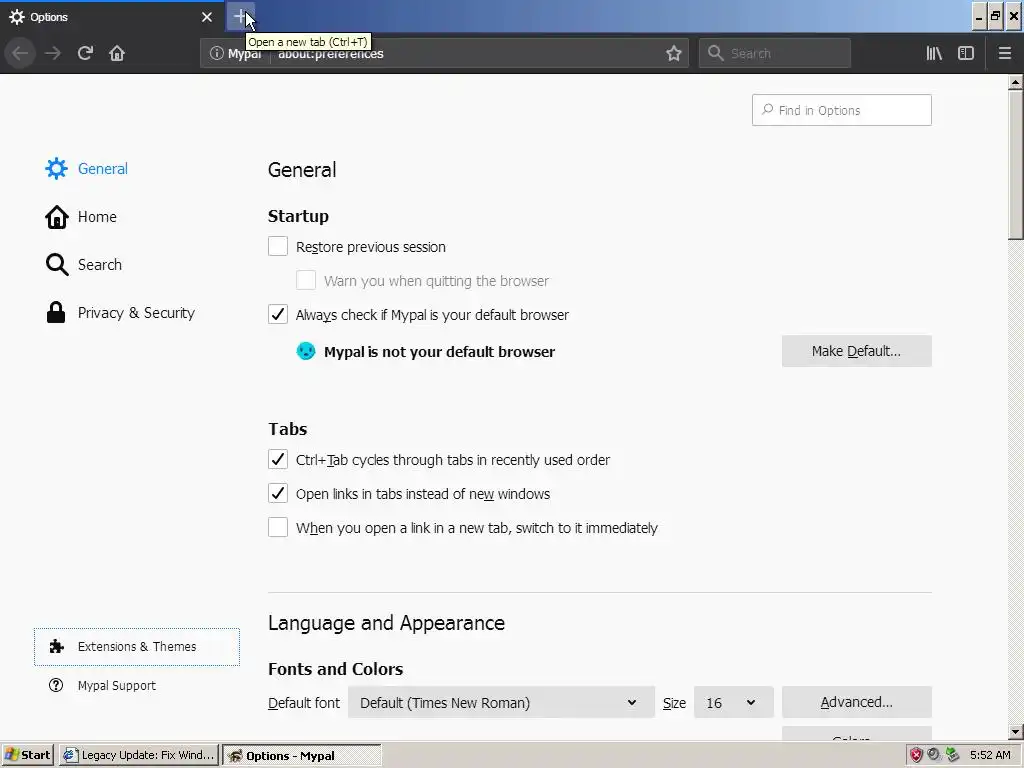Switch to Legacy Update taskbar window
The image size is (1024, 768).
pos(139,755)
